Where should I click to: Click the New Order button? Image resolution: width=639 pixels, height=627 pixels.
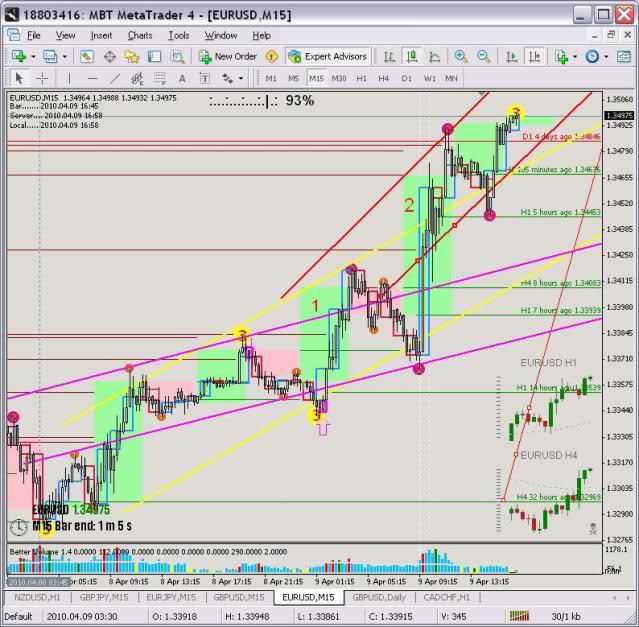228,56
